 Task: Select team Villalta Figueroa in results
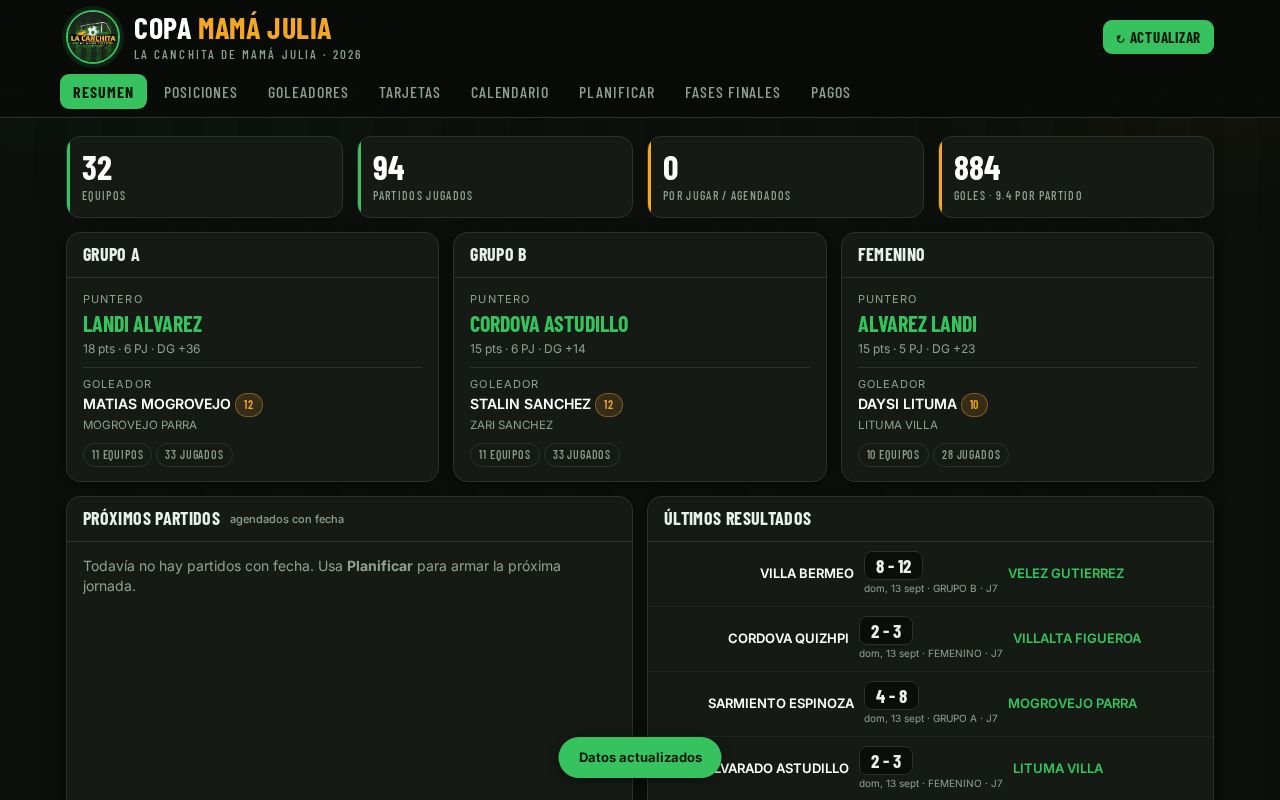click(x=1077, y=639)
